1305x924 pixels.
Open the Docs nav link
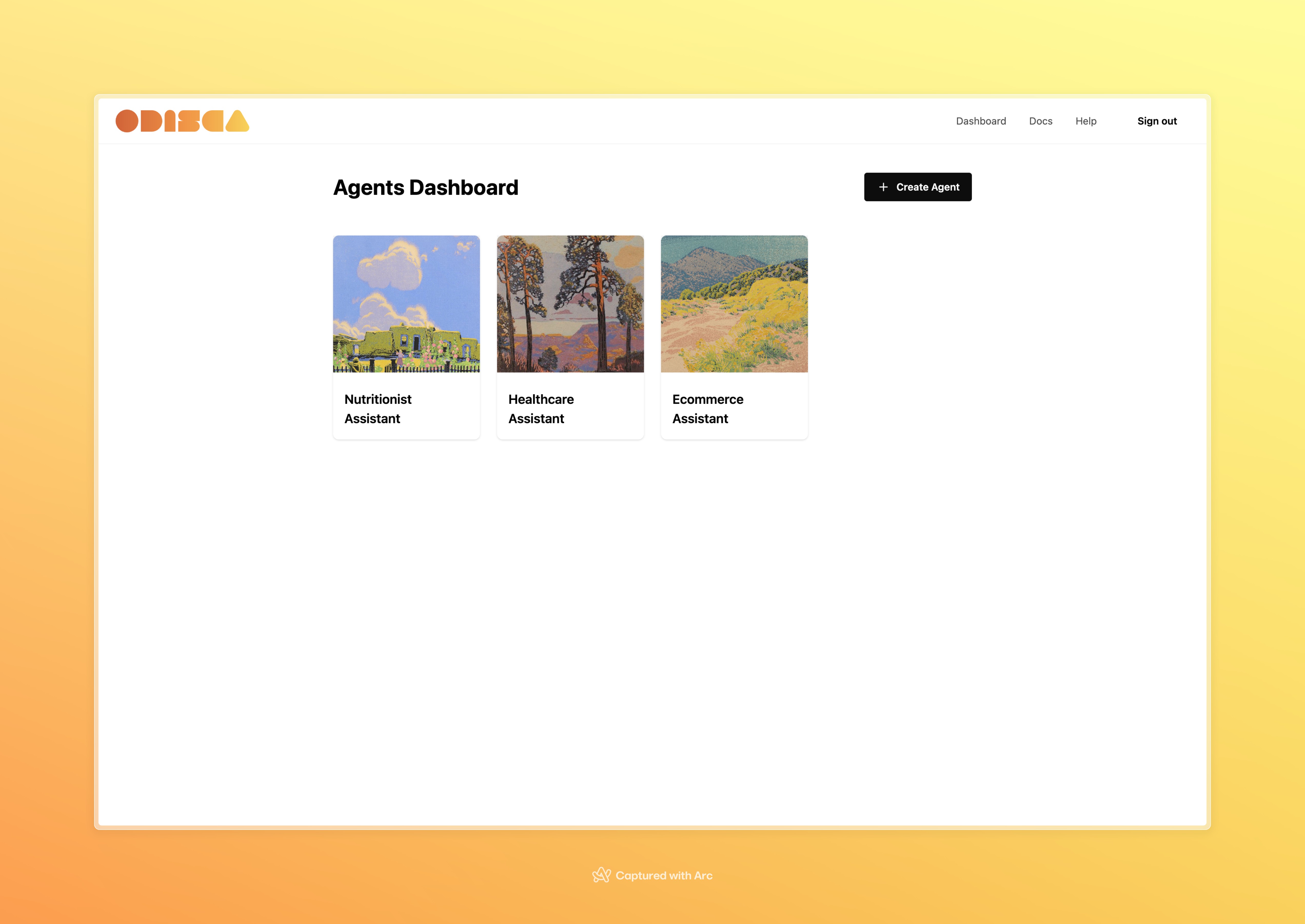[x=1041, y=121]
